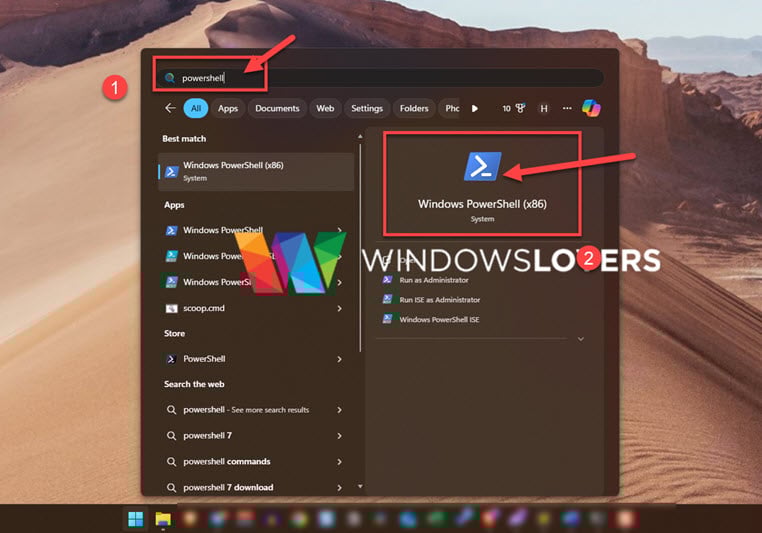Open the Web filter tab
The width and height of the screenshot is (762, 533).
325,108
